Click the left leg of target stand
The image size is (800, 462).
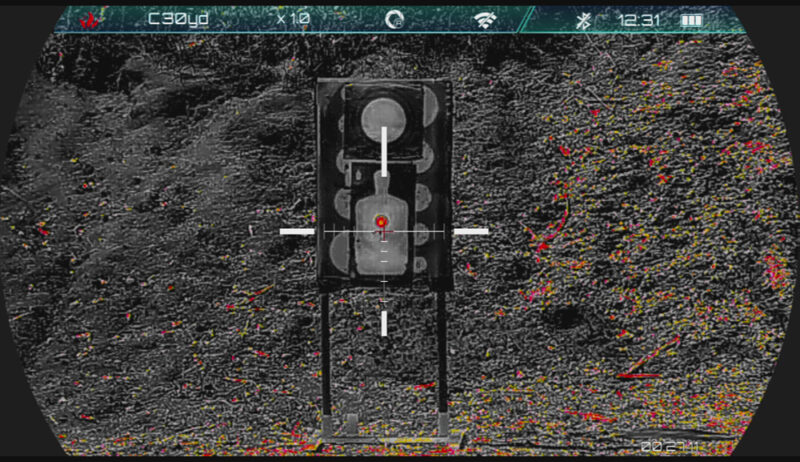326,360
